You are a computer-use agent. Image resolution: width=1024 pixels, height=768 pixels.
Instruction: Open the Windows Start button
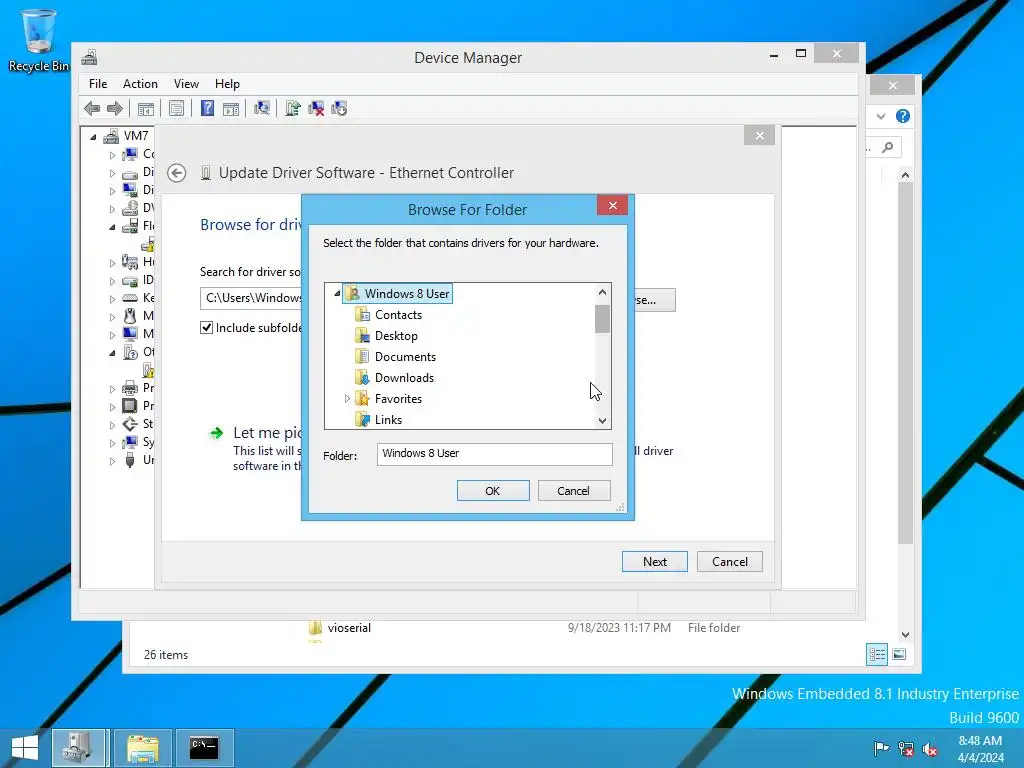[25, 748]
